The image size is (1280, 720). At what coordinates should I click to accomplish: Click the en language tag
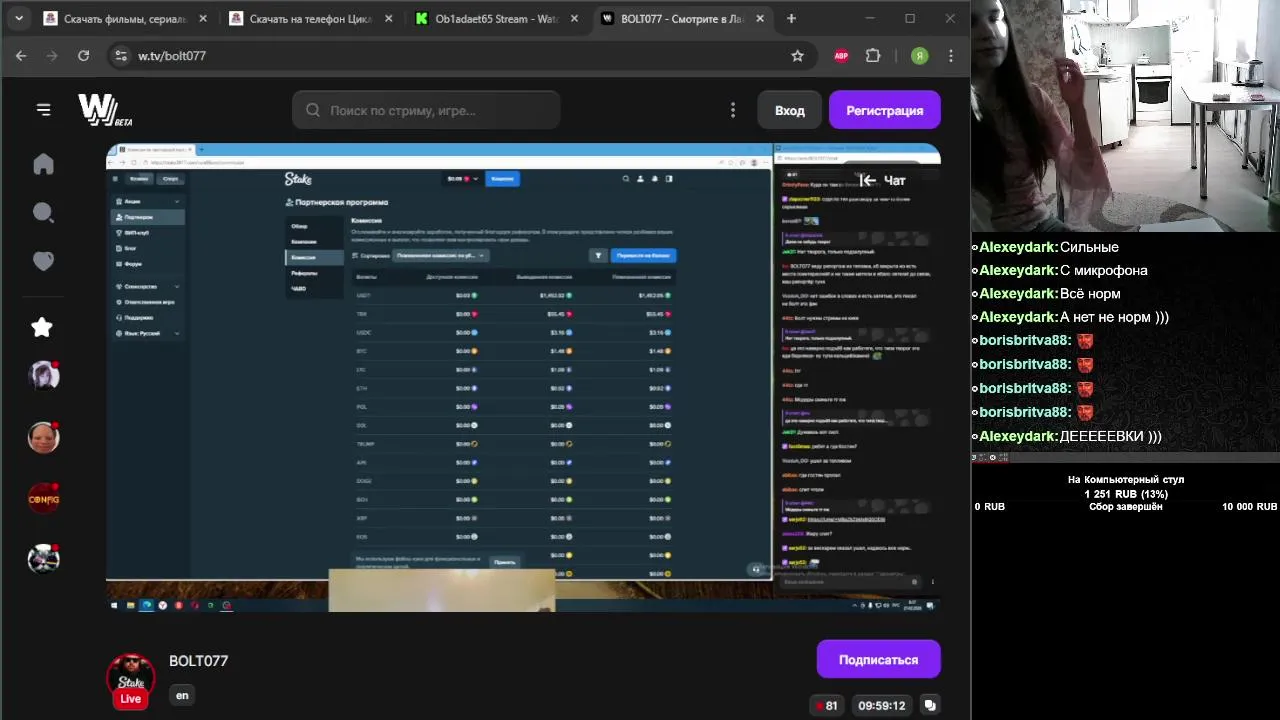(x=182, y=695)
